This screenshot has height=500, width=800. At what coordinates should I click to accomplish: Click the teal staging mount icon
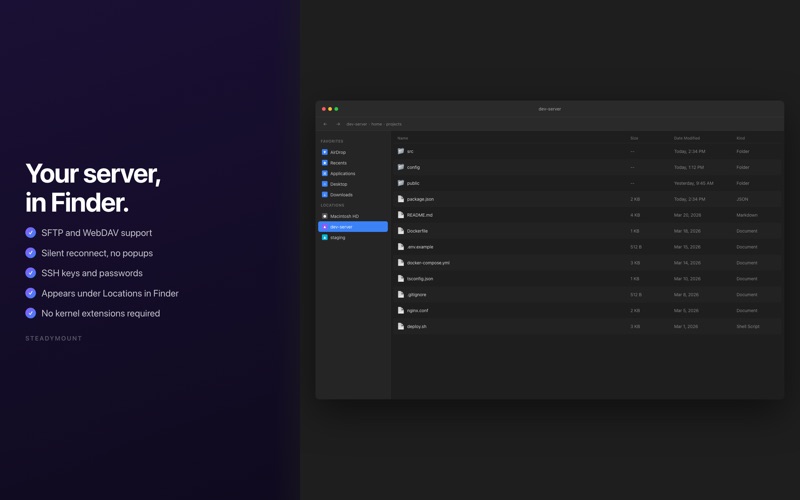[324, 238]
